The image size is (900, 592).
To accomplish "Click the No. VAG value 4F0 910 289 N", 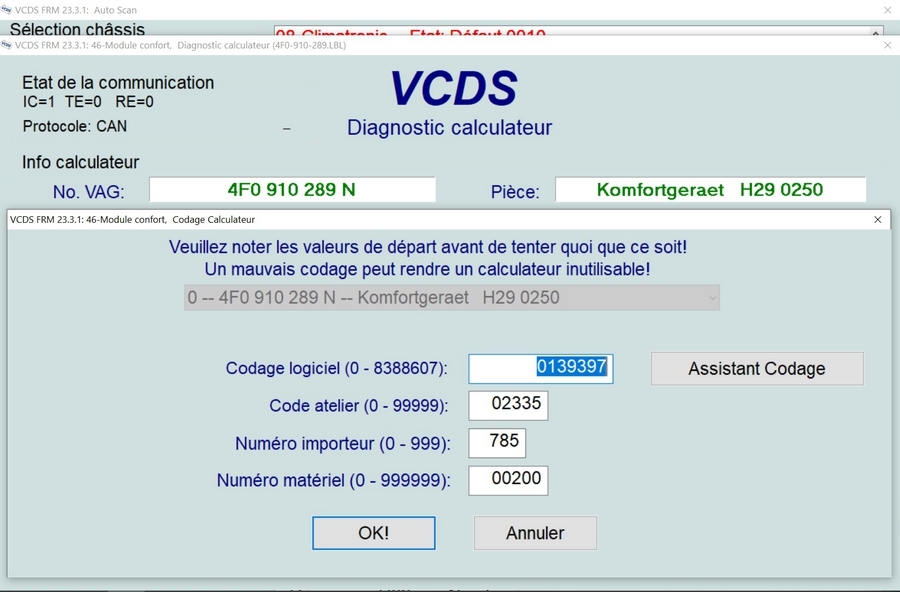I will [x=292, y=189].
